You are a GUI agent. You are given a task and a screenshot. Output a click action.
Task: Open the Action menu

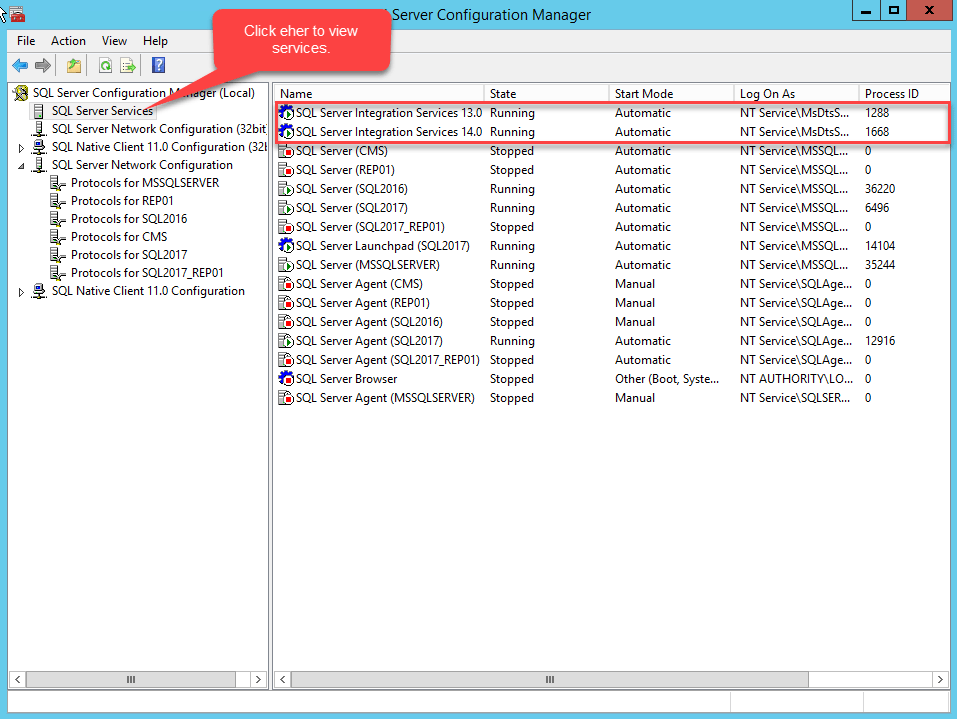click(68, 41)
